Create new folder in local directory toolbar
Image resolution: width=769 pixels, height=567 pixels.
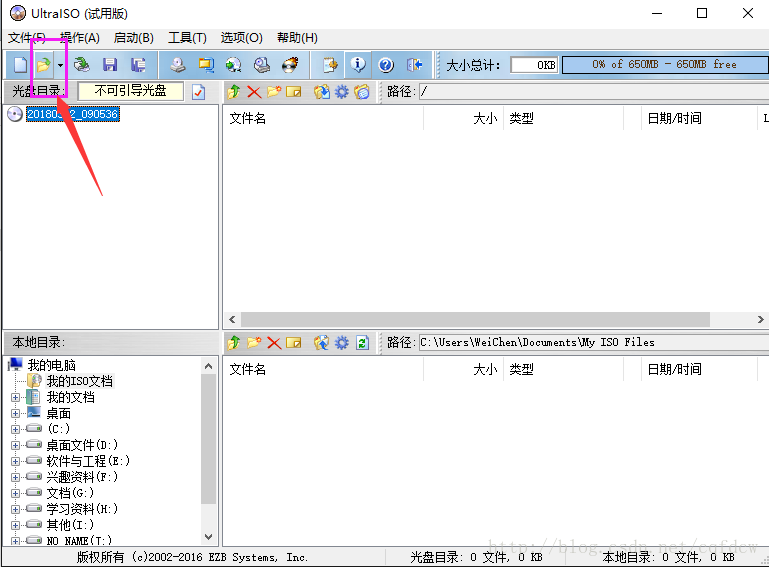pos(254,342)
